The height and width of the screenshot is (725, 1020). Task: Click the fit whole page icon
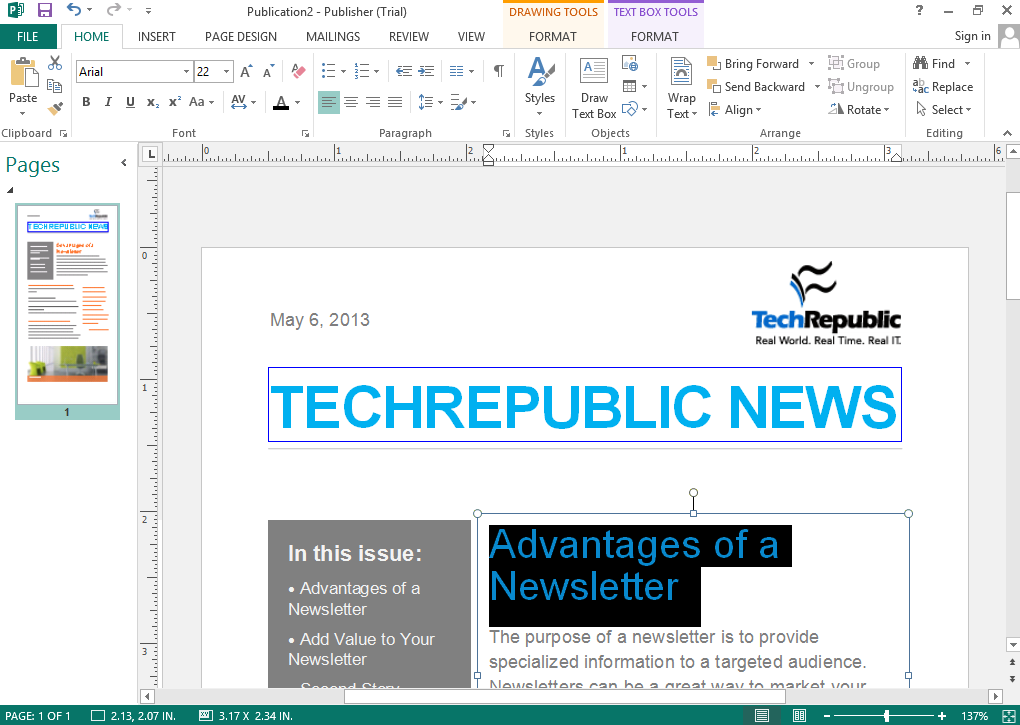(1009, 716)
